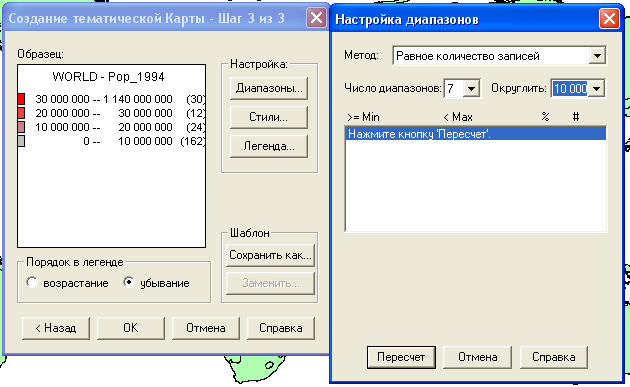The image size is (630, 387).
Task: Click the # column header
Action: pyautogui.click(x=576, y=117)
